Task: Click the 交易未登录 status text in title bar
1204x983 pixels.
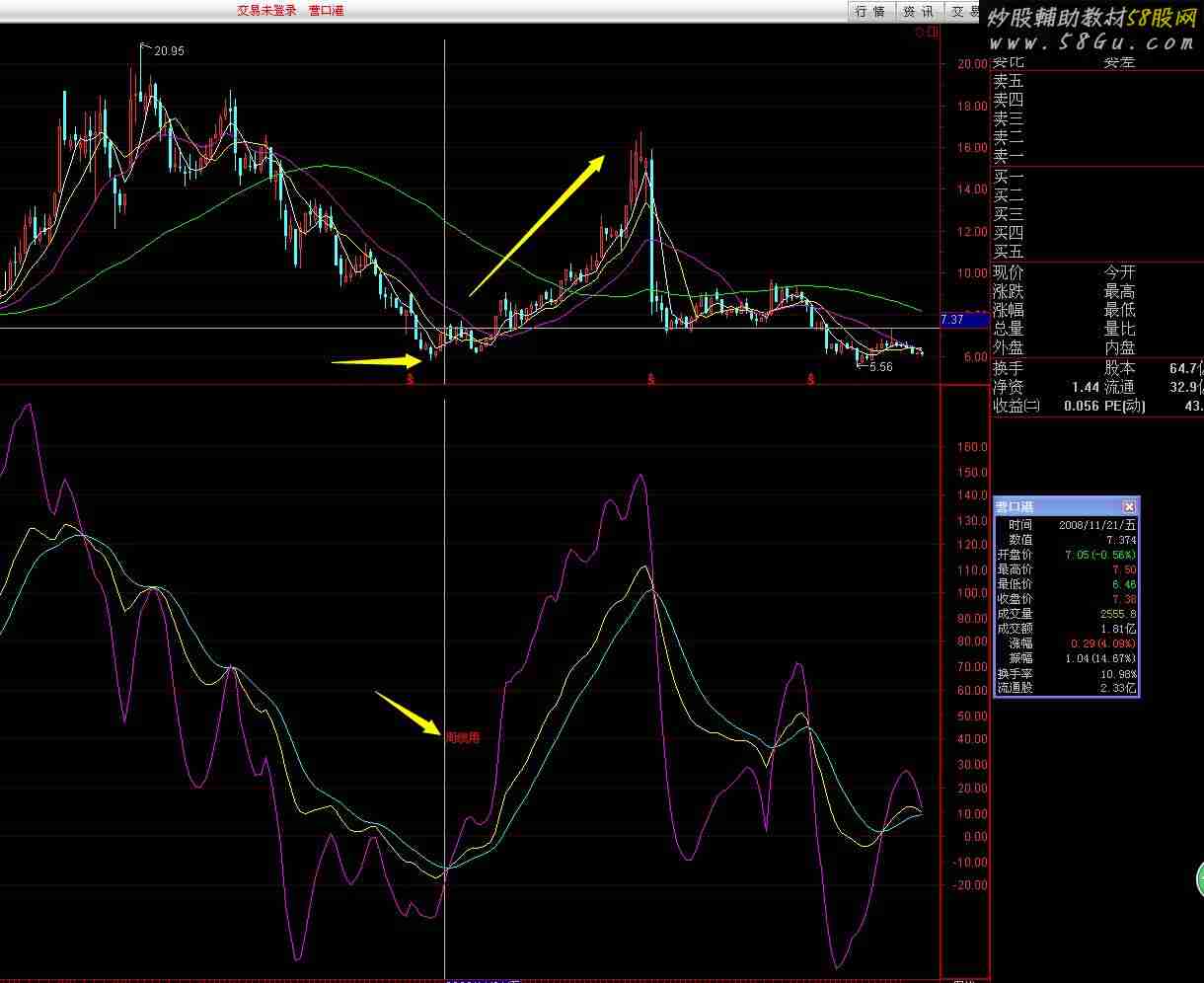Action: click(x=266, y=11)
